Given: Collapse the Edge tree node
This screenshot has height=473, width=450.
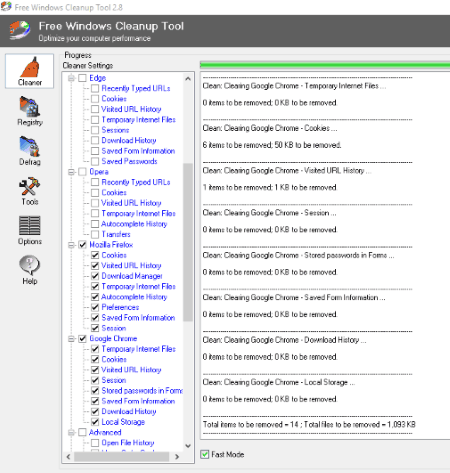Looking at the screenshot, I should 71,78.
